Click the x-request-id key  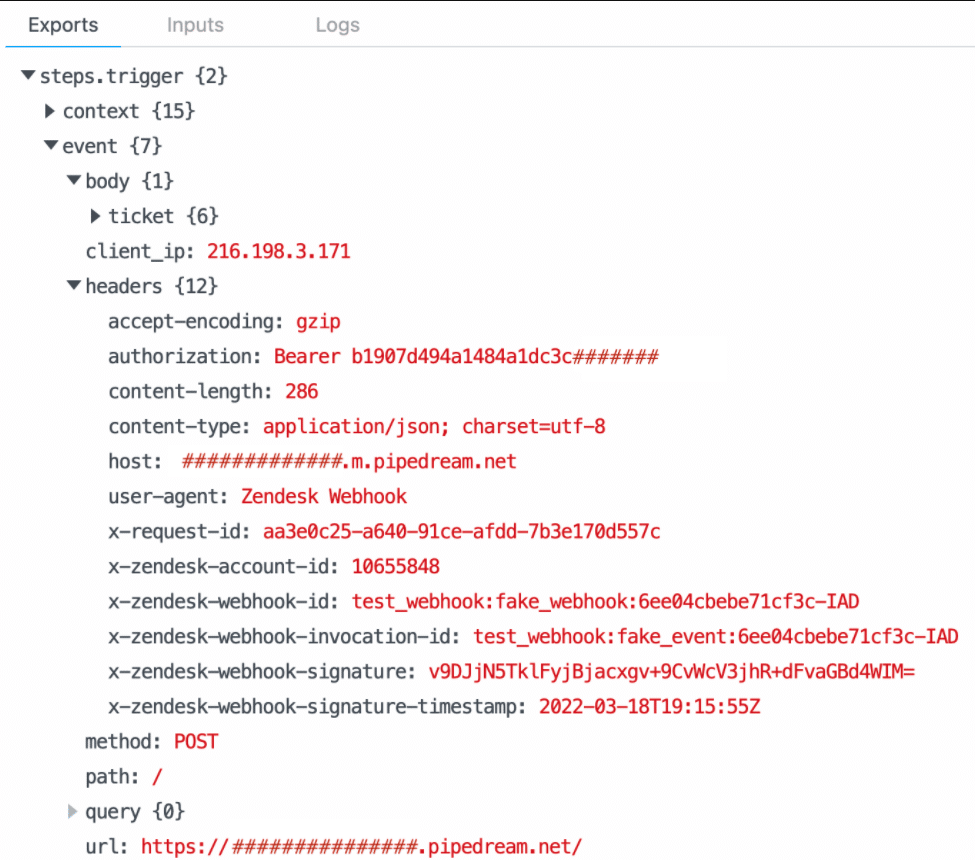(x=179, y=532)
